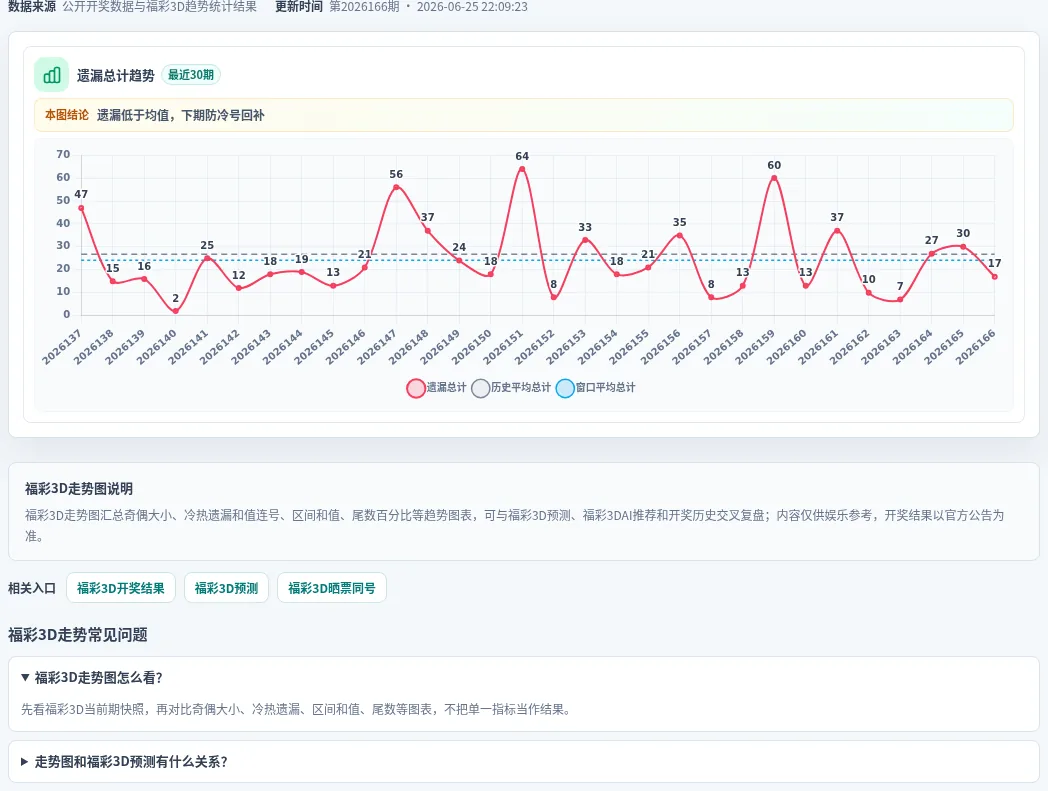The height and width of the screenshot is (791, 1048).
Task: Click the data point labeled 56
Action: coord(396,187)
